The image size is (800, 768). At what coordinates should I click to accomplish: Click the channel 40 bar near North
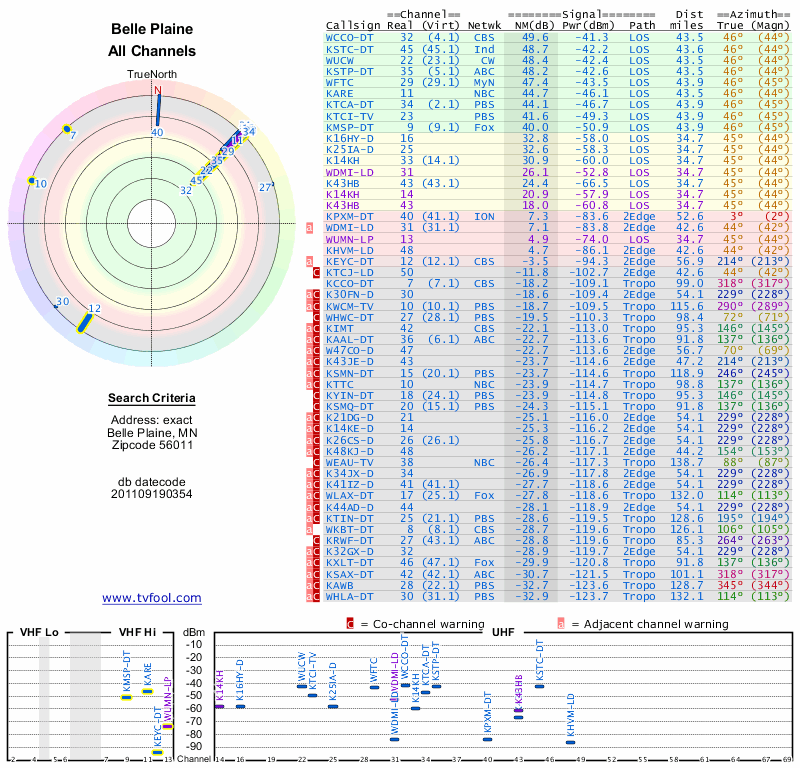157,109
